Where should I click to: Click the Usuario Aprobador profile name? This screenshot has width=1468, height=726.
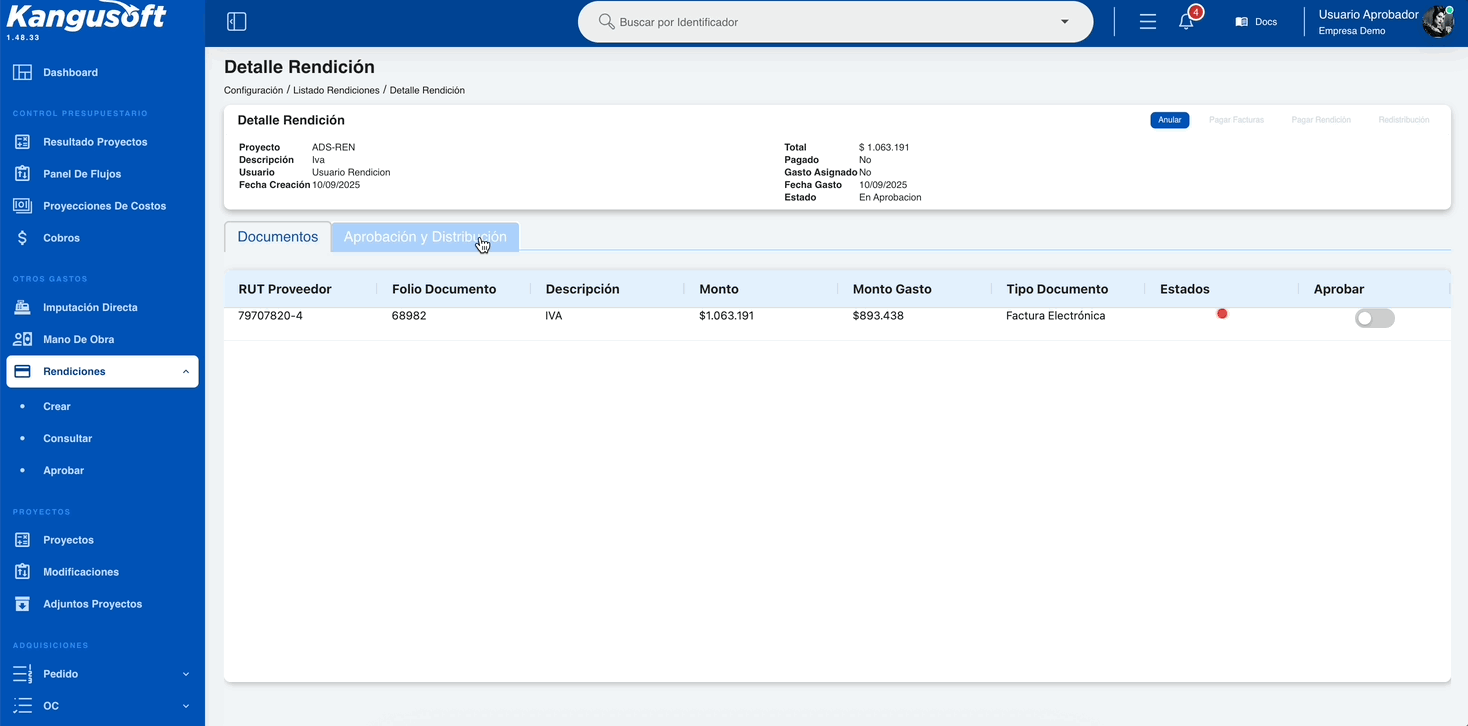1368,15
